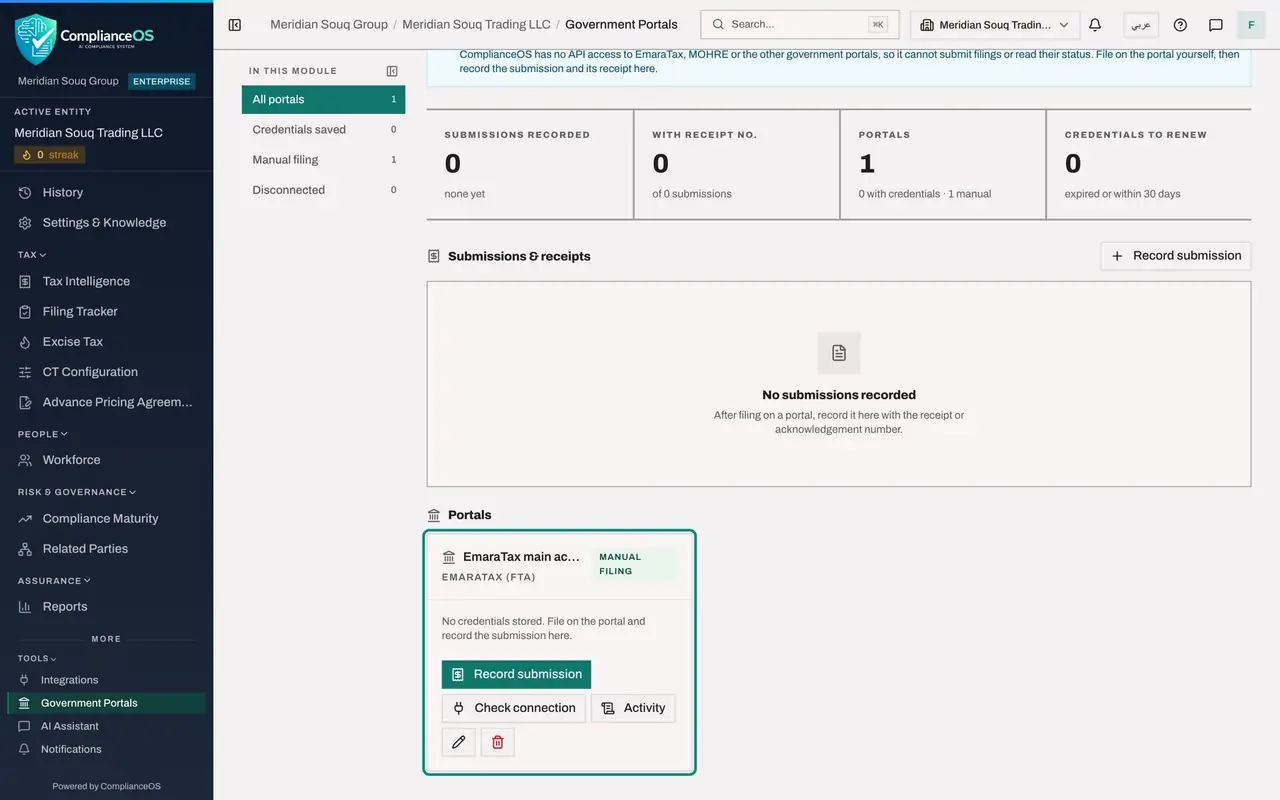Collapse the In This Module panel icon
This screenshot has width=1280, height=800.
[x=392, y=71]
